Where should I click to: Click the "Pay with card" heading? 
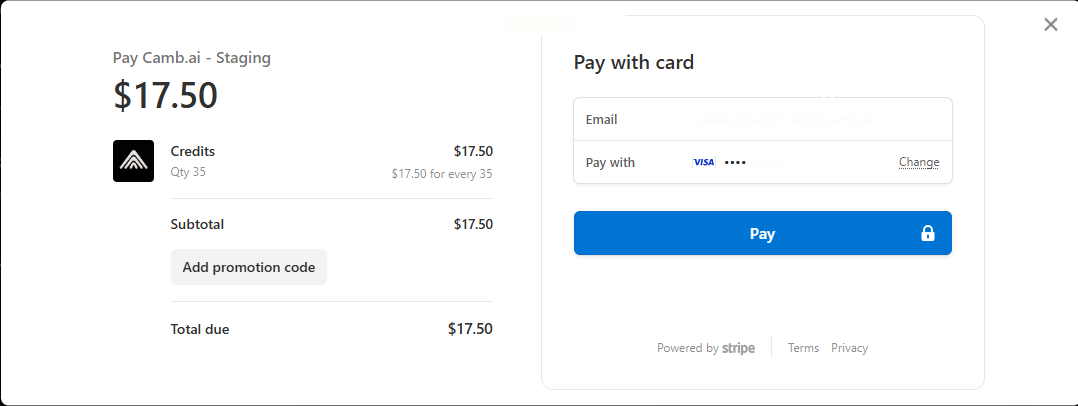633,63
